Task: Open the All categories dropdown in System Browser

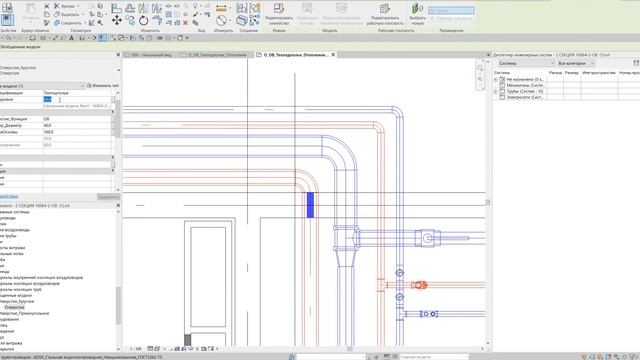Action: pyautogui.click(x=576, y=64)
